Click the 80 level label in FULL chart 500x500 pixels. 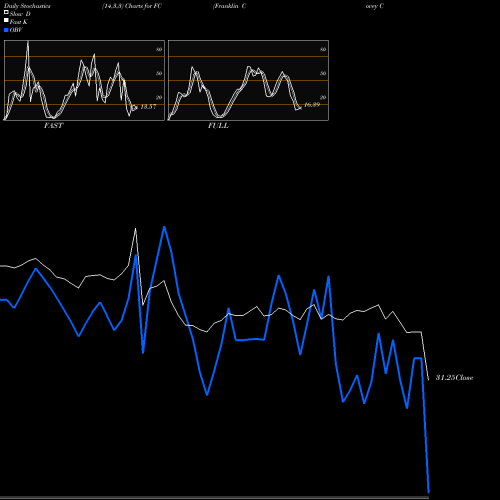click(x=323, y=49)
